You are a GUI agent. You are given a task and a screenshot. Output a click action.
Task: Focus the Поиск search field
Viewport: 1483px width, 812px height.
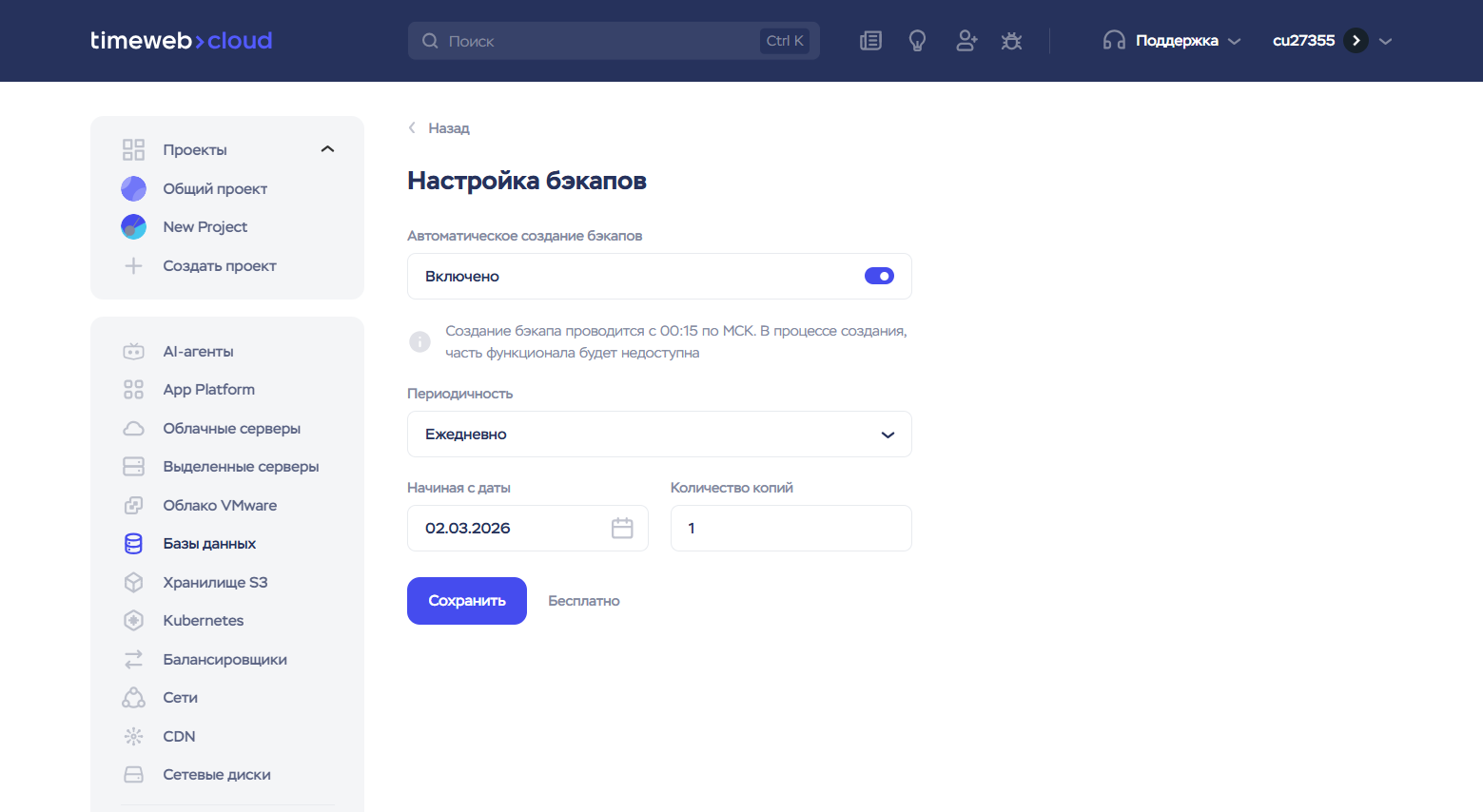(x=599, y=41)
